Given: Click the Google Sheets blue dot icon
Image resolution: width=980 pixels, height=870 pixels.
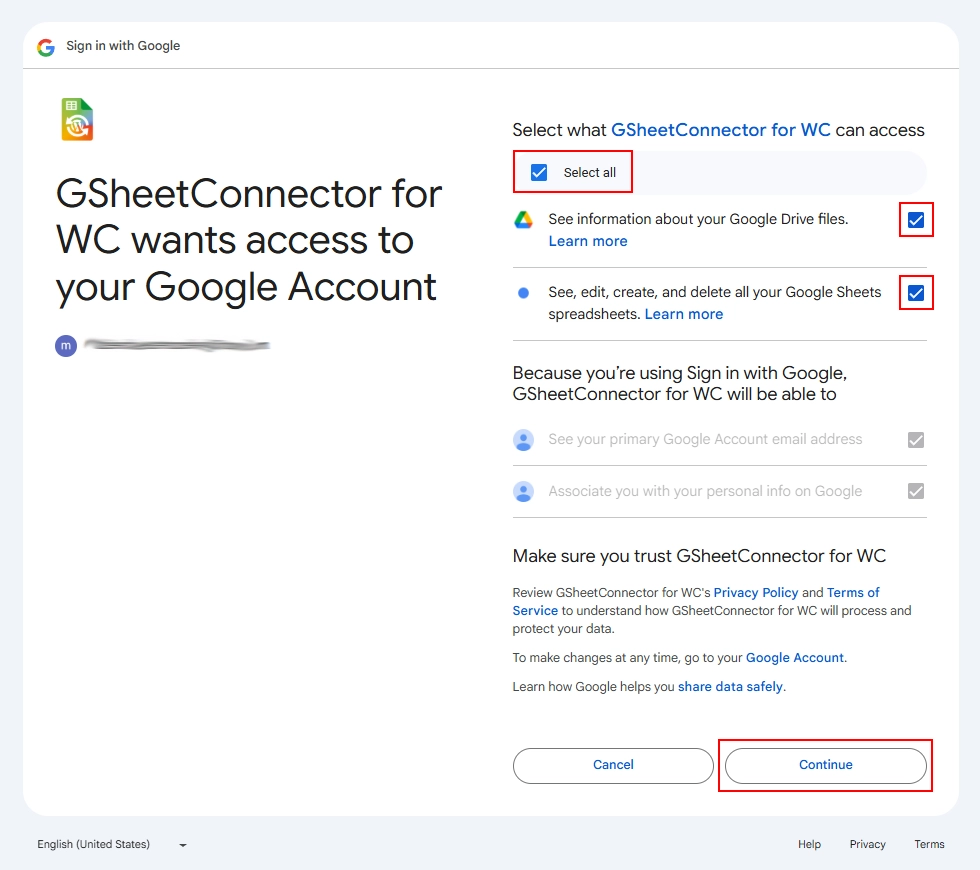Looking at the screenshot, I should tap(522, 292).
